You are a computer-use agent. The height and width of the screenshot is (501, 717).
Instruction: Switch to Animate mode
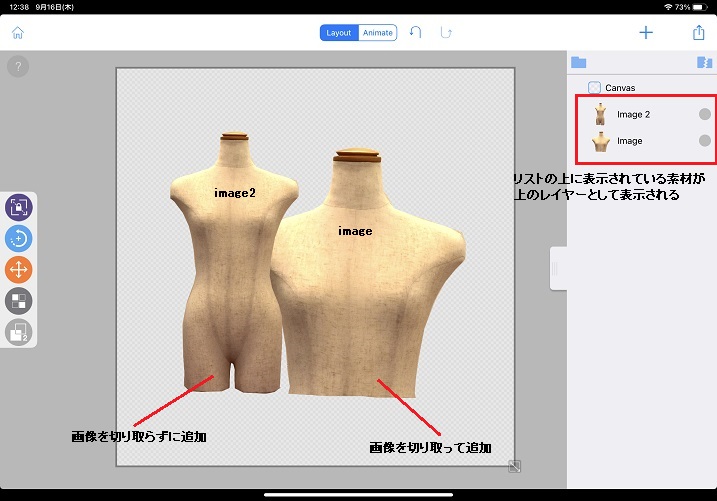point(378,33)
